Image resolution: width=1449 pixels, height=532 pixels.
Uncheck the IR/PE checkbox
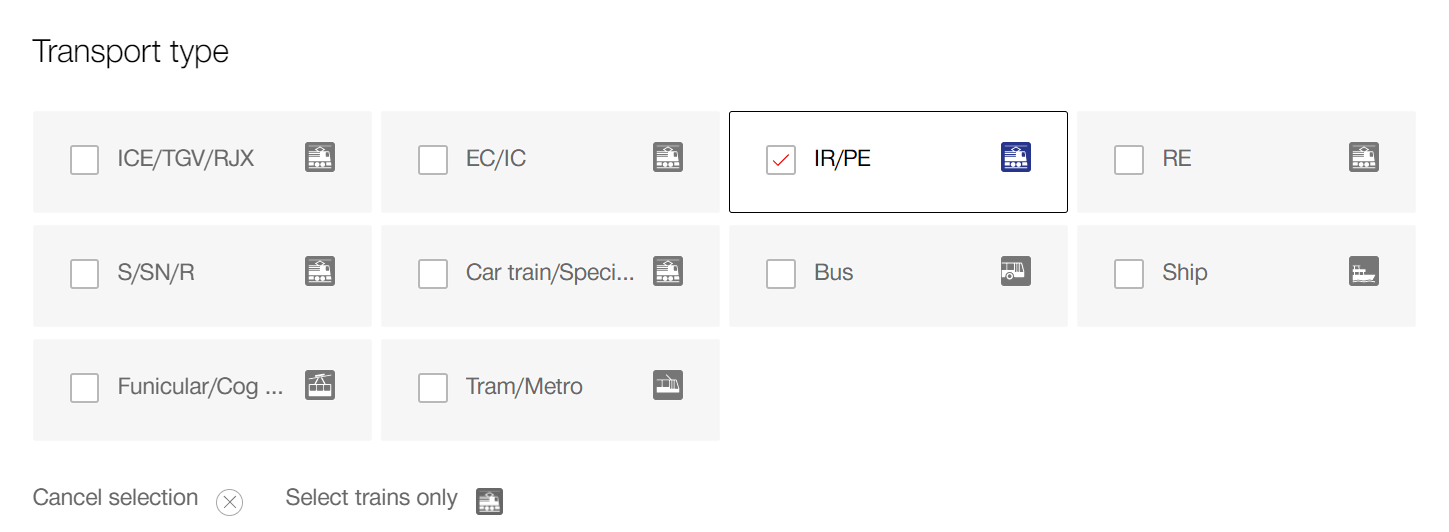781,160
